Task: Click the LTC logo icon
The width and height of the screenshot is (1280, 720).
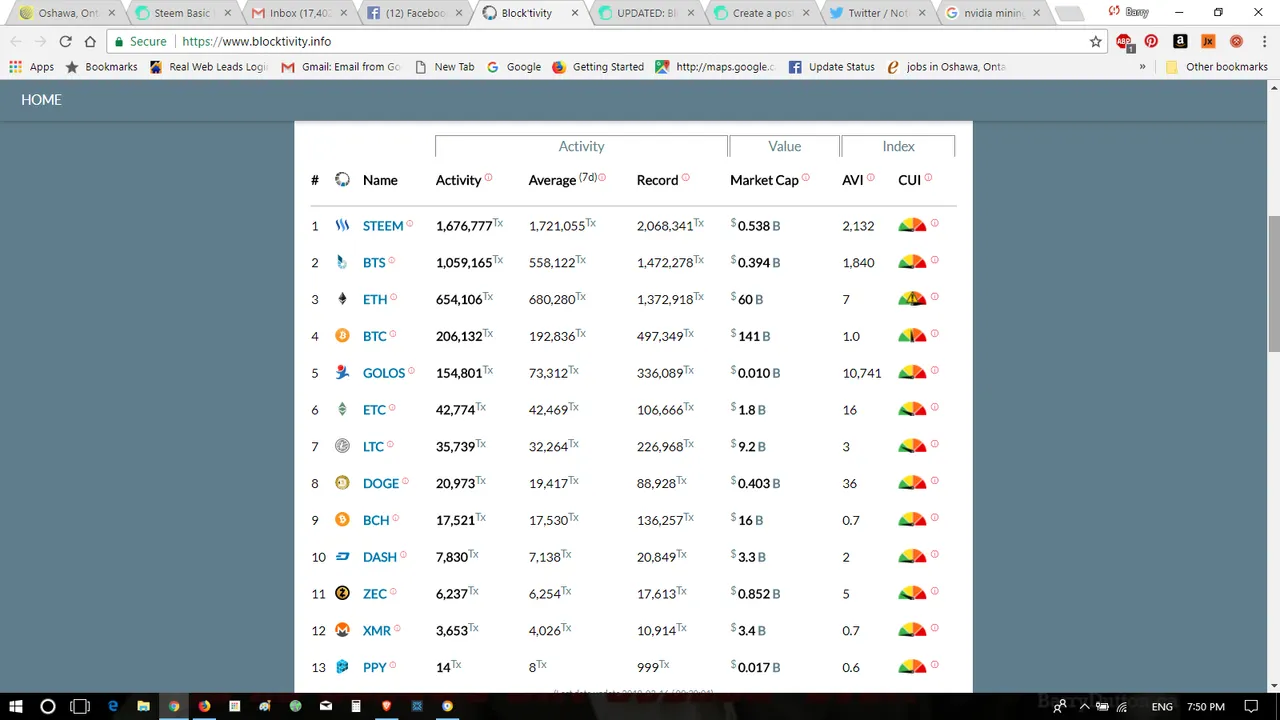Action: [x=342, y=446]
